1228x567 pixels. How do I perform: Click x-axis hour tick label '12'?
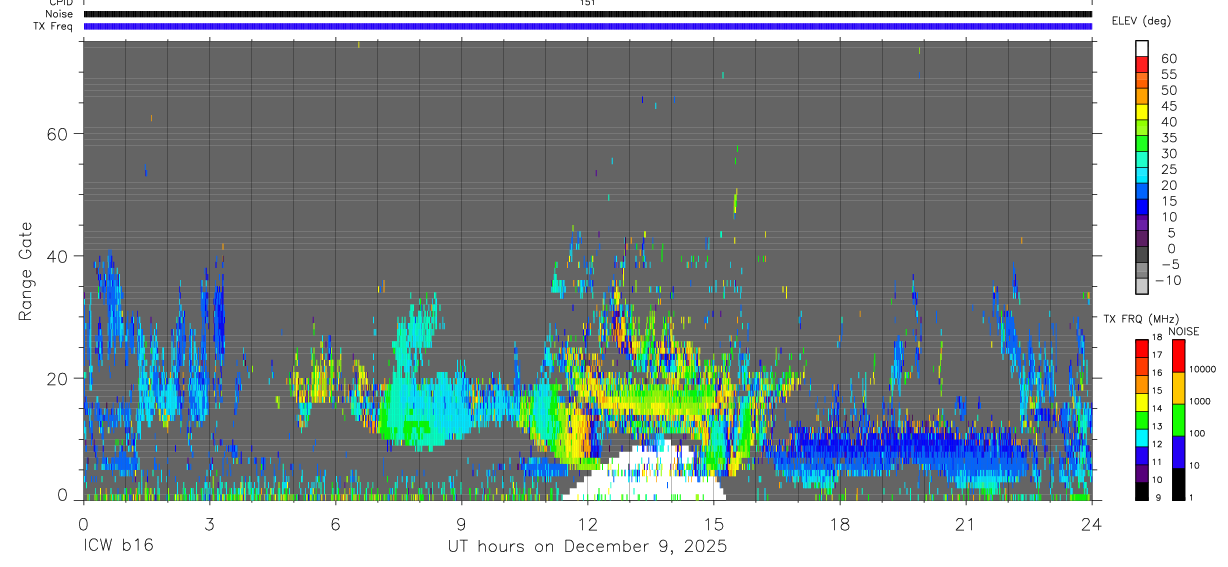[x=587, y=523]
